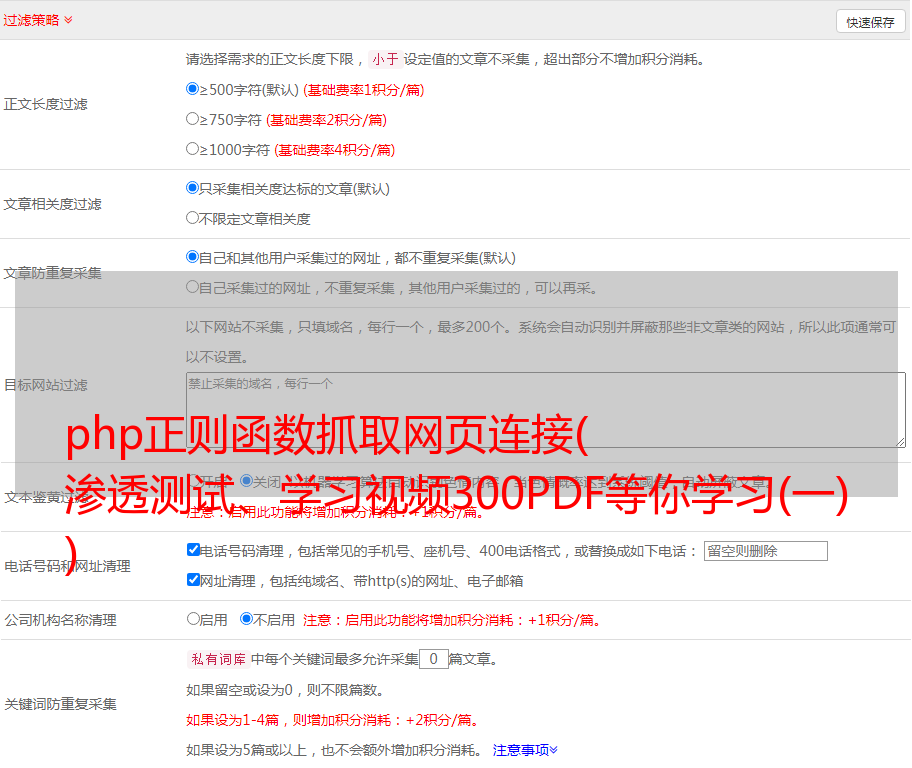
Task: Click the red text 基础费率2积分/篇
Action: coord(326,120)
